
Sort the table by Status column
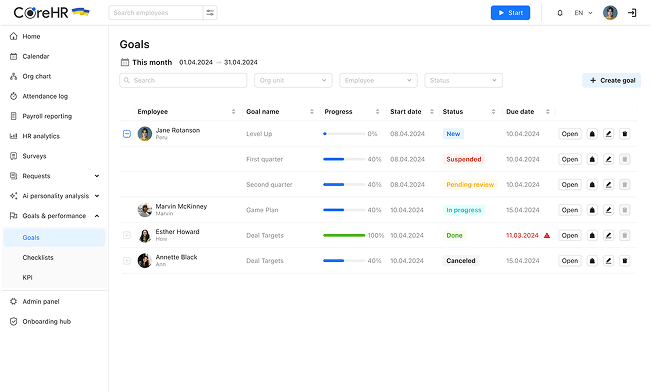pos(493,111)
